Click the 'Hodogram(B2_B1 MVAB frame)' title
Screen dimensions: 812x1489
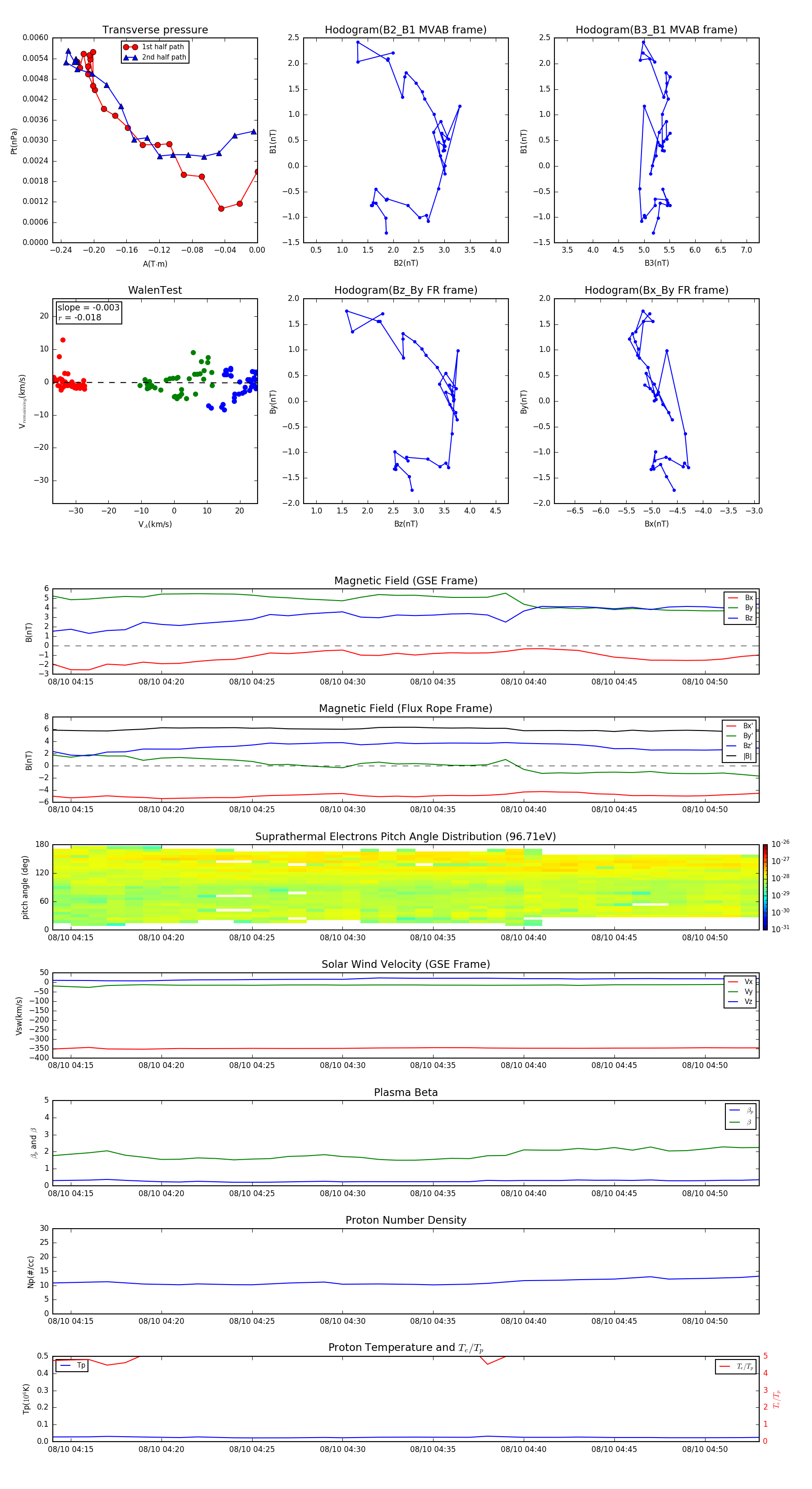point(406,29)
